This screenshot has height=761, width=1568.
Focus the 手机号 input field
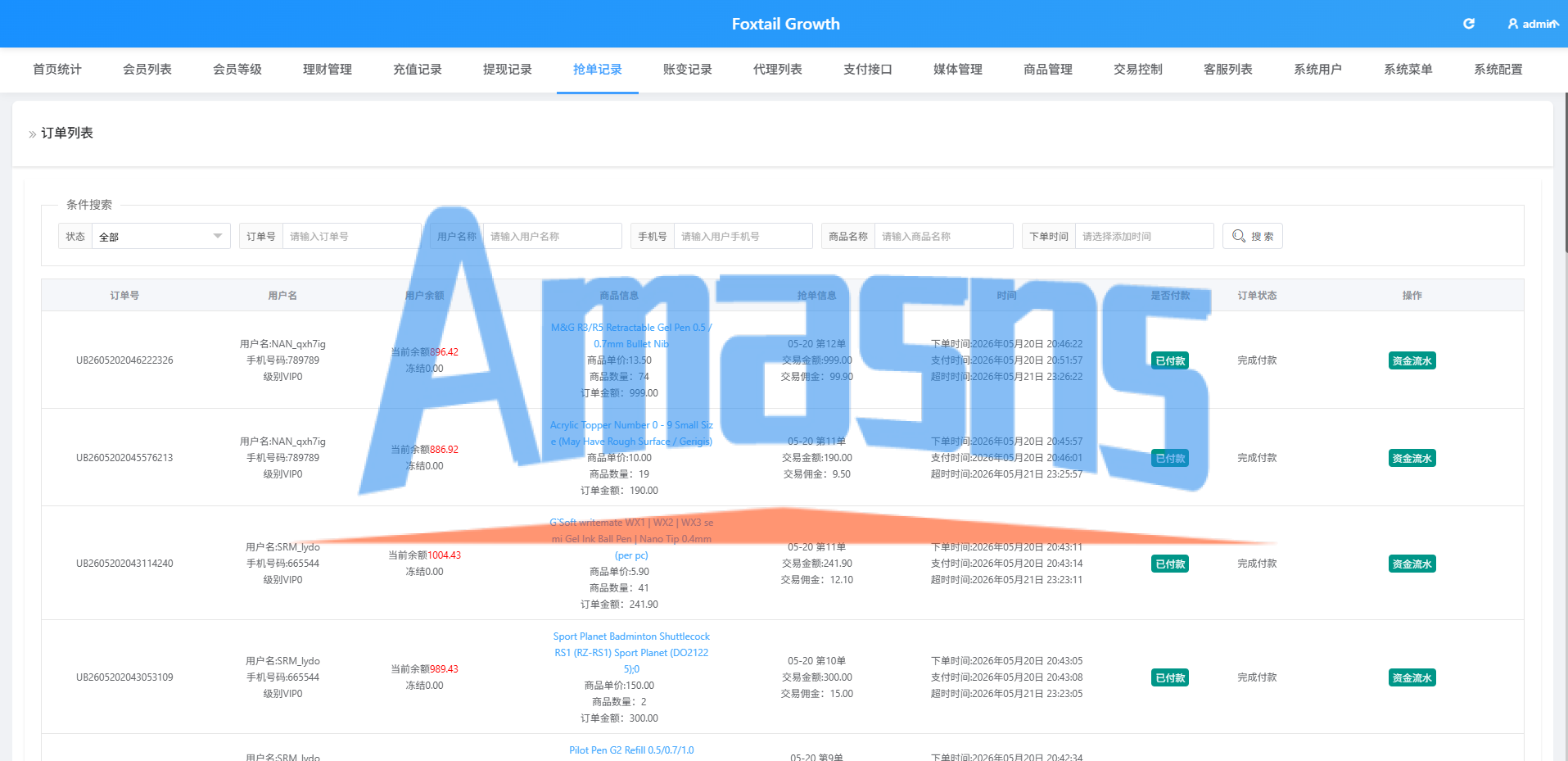tap(743, 236)
